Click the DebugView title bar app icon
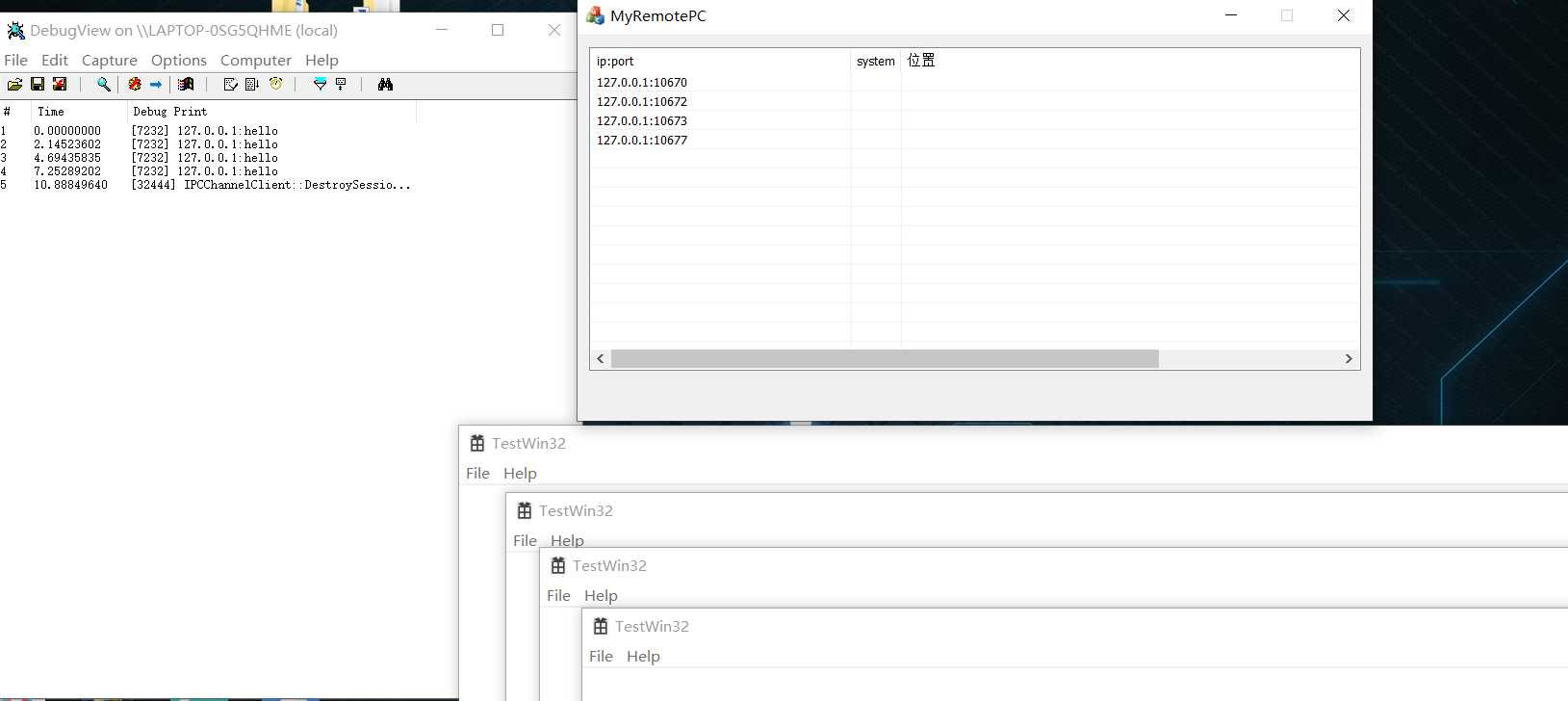This screenshot has width=1568, height=701. click(15, 31)
